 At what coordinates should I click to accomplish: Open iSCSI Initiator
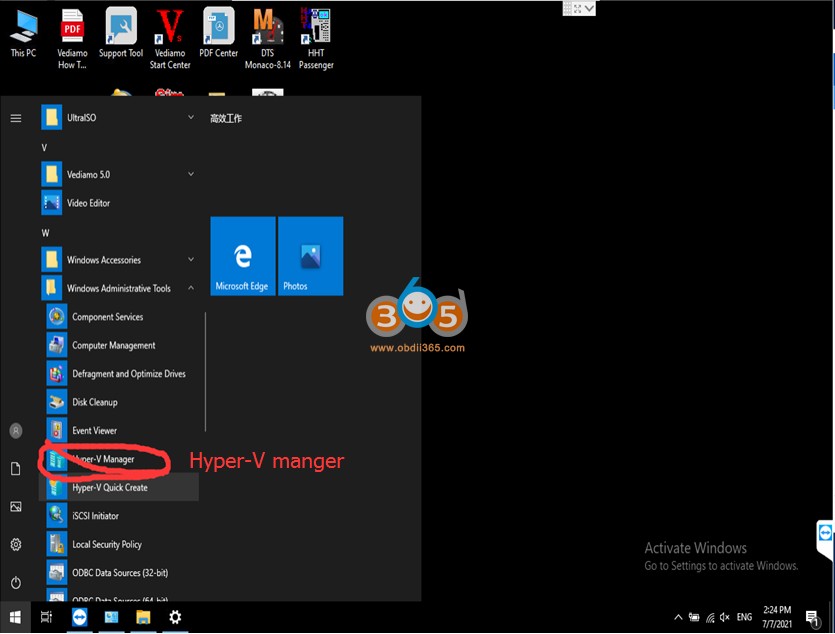point(121,516)
